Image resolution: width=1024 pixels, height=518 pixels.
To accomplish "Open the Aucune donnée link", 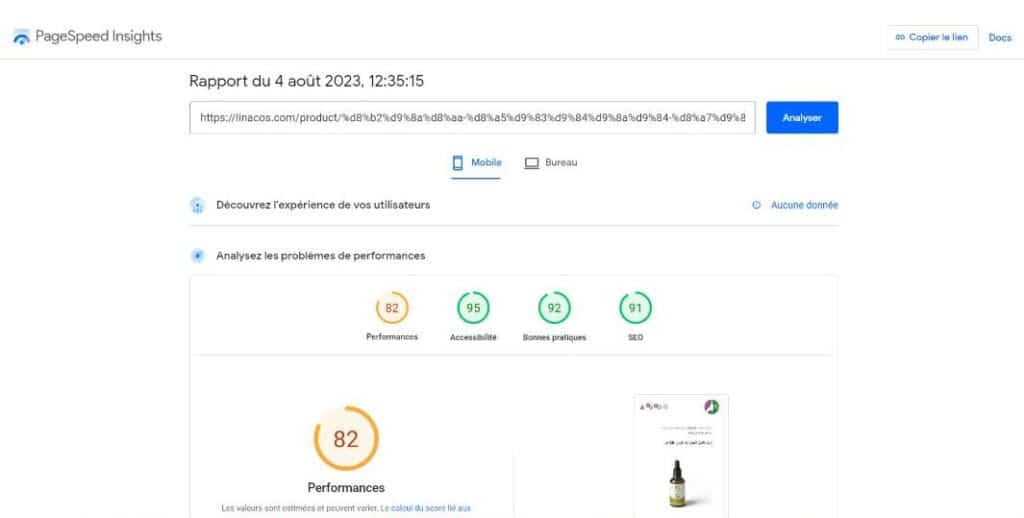I will pos(804,205).
